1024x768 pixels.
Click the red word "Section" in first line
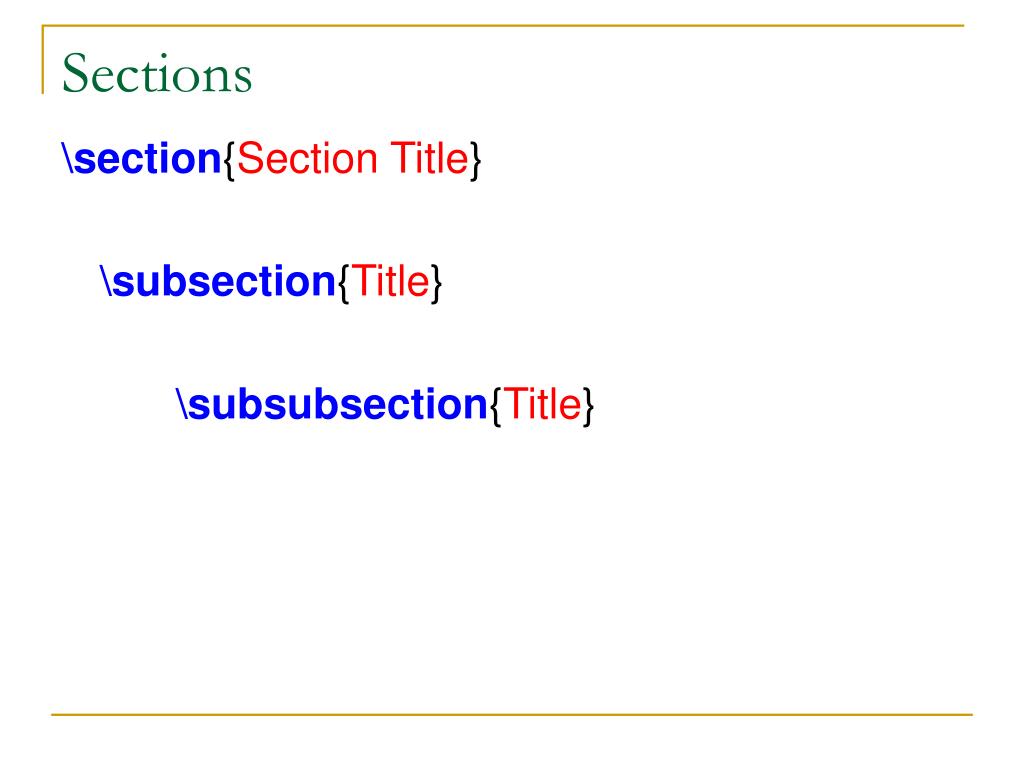pos(307,159)
